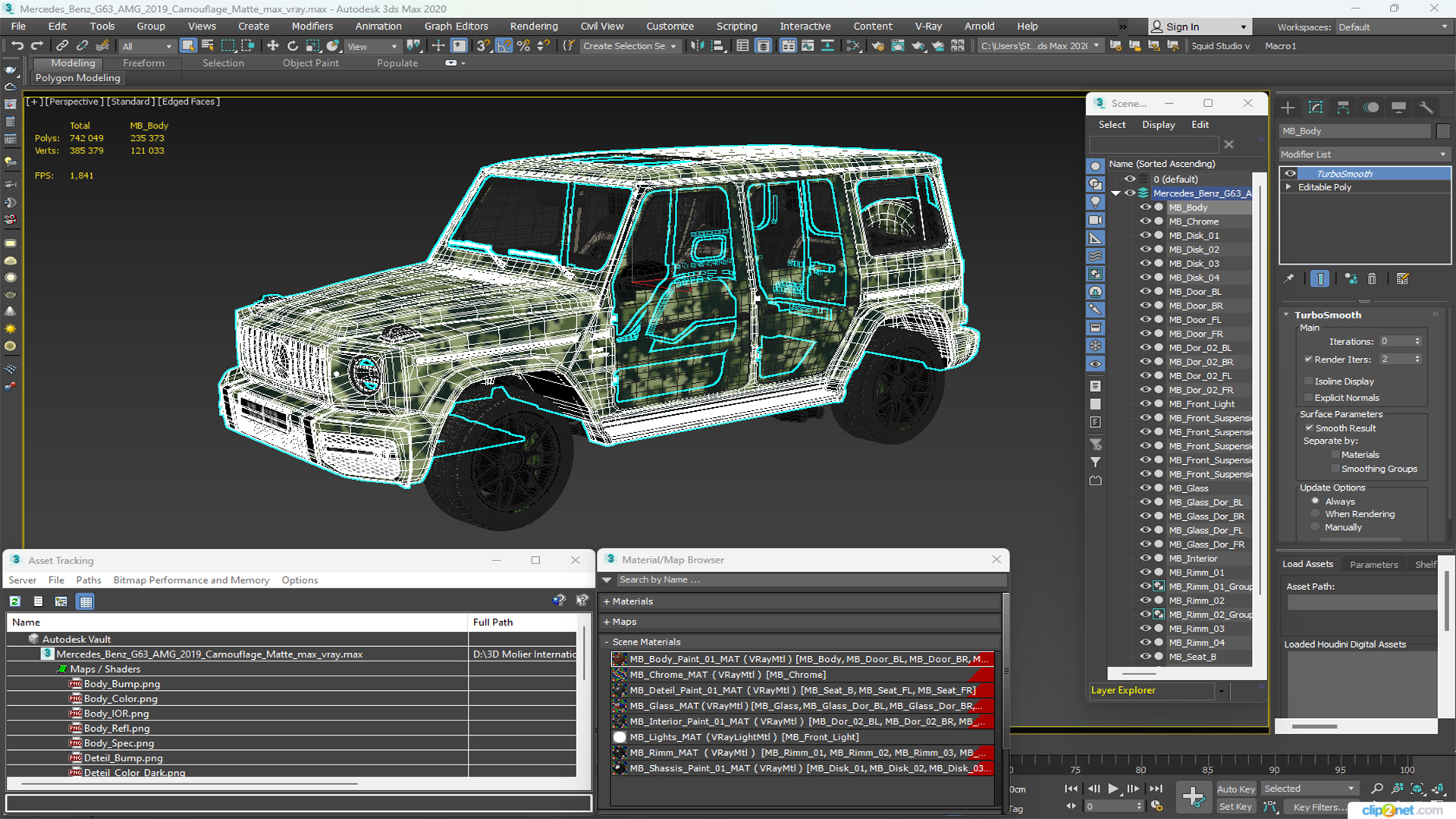
Task: Click the MB_Body object color swatch
Action: coord(1442,131)
